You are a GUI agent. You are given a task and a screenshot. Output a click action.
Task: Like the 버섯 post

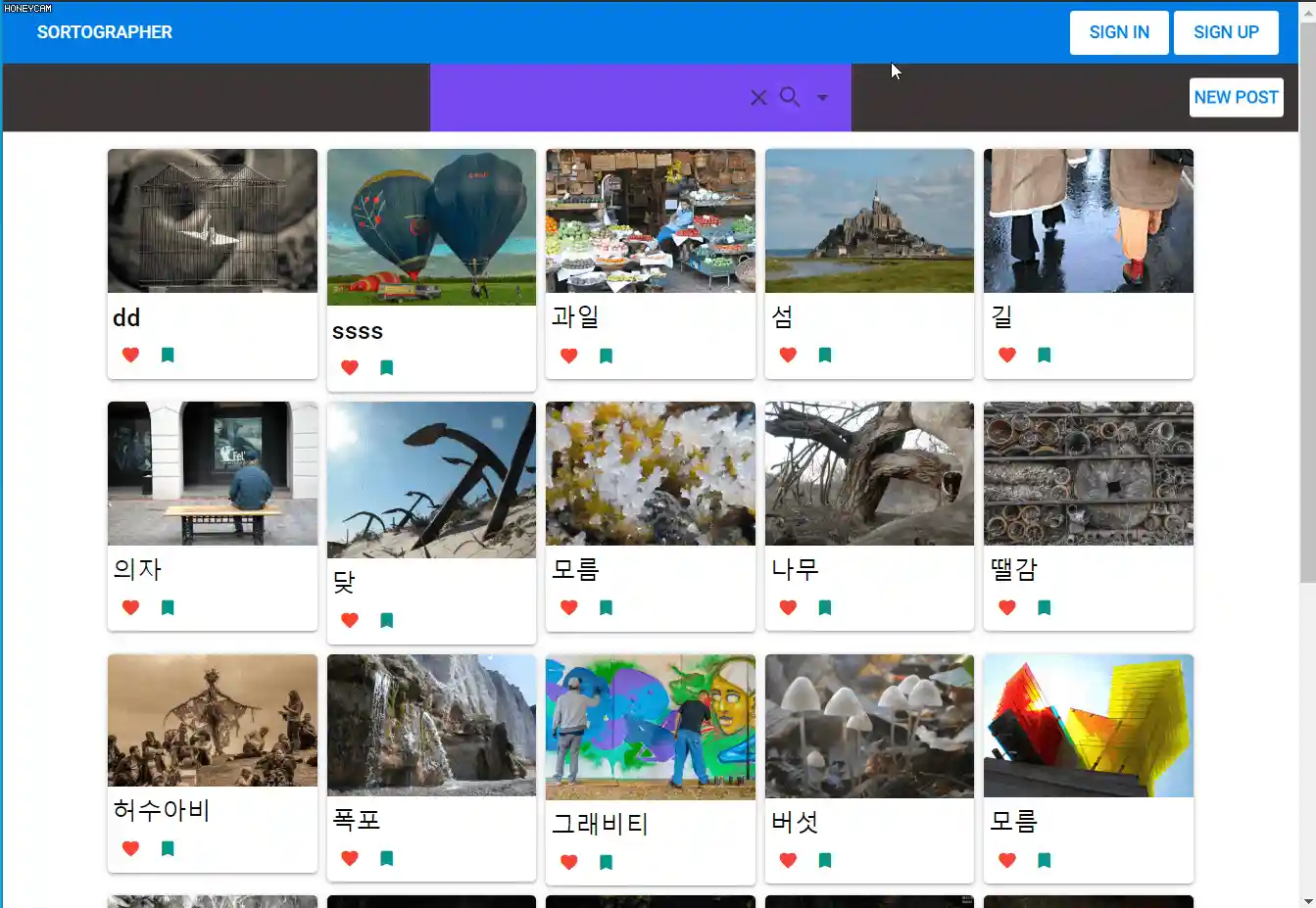(x=788, y=861)
